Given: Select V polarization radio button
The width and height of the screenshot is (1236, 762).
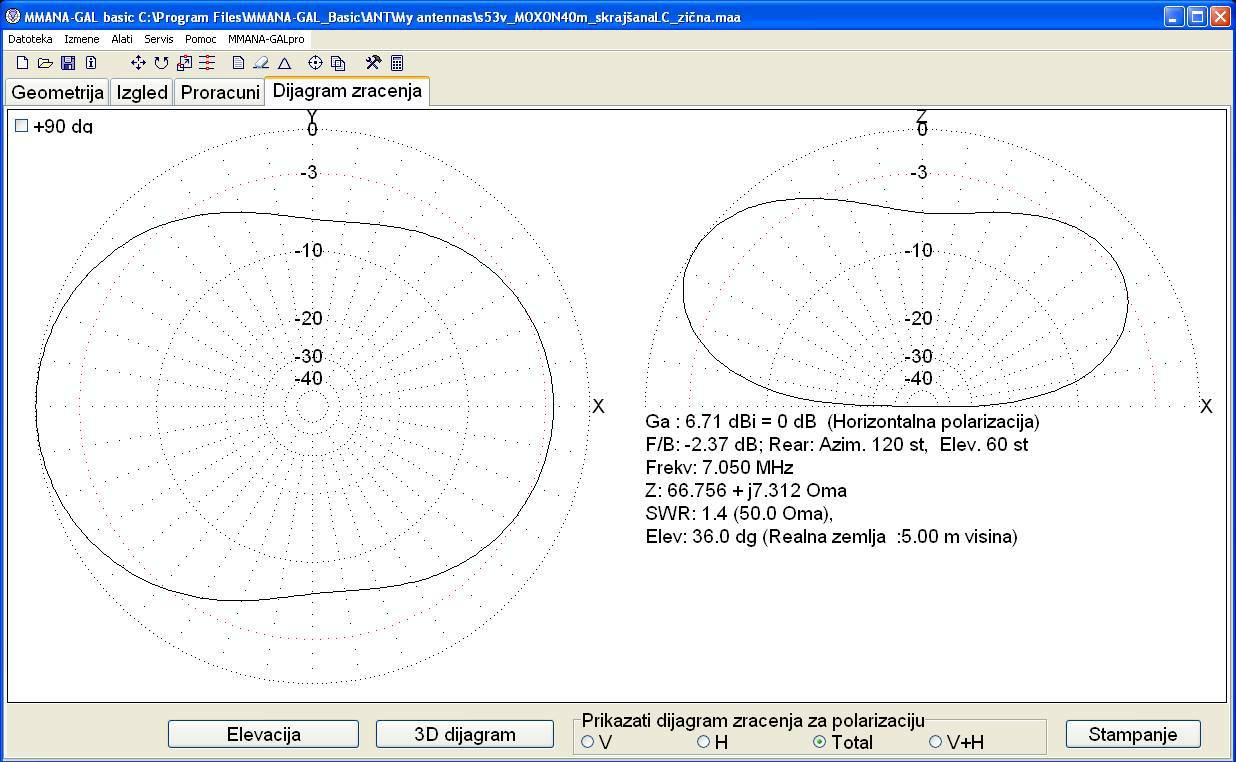Looking at the screenshot, I should pos(588,742).
